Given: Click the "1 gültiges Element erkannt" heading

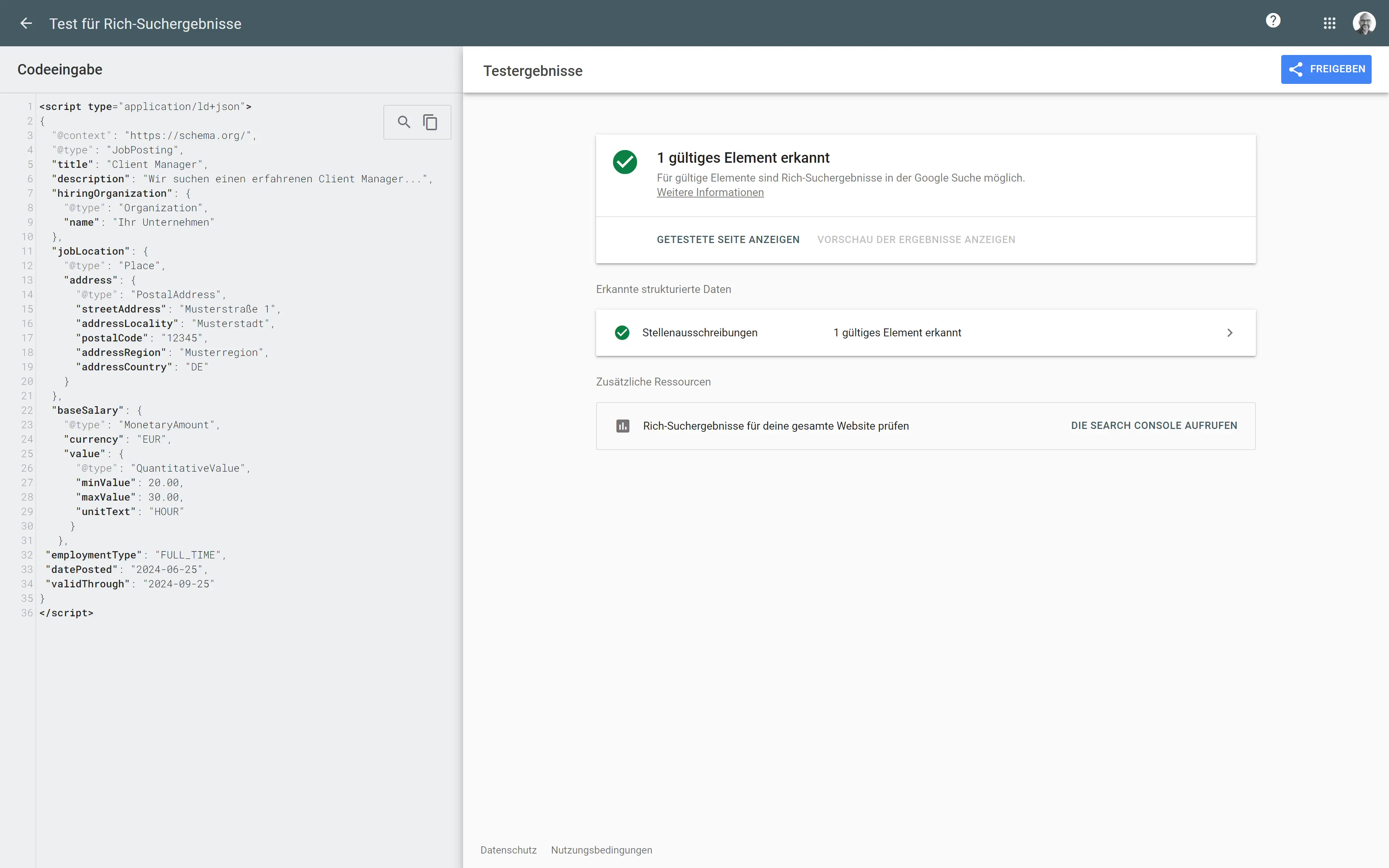Looking at the screenshot, I should coord(743,158).
